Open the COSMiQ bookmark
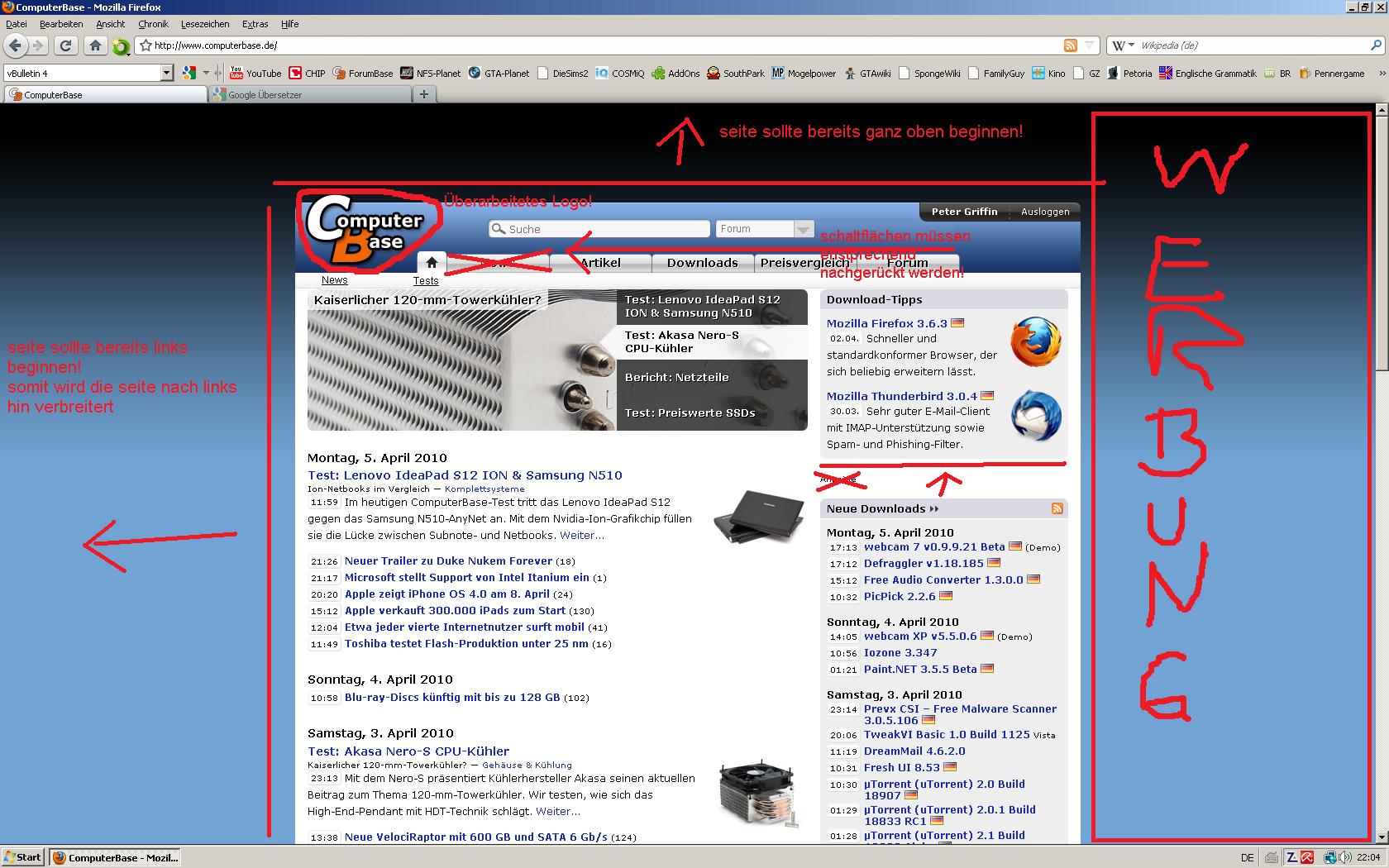 619,73
